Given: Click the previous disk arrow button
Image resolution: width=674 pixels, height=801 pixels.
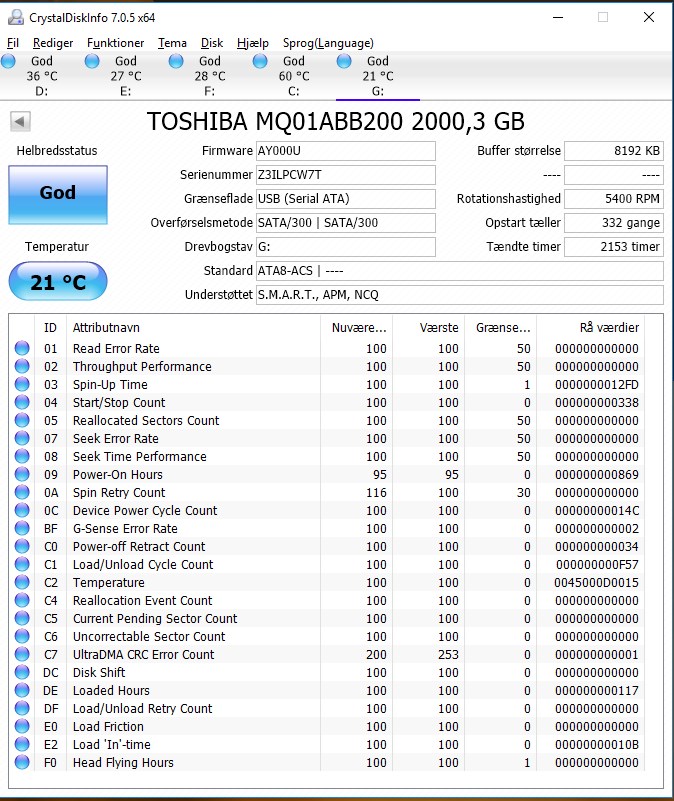Looking at the screenshot, I should point(20,122).
